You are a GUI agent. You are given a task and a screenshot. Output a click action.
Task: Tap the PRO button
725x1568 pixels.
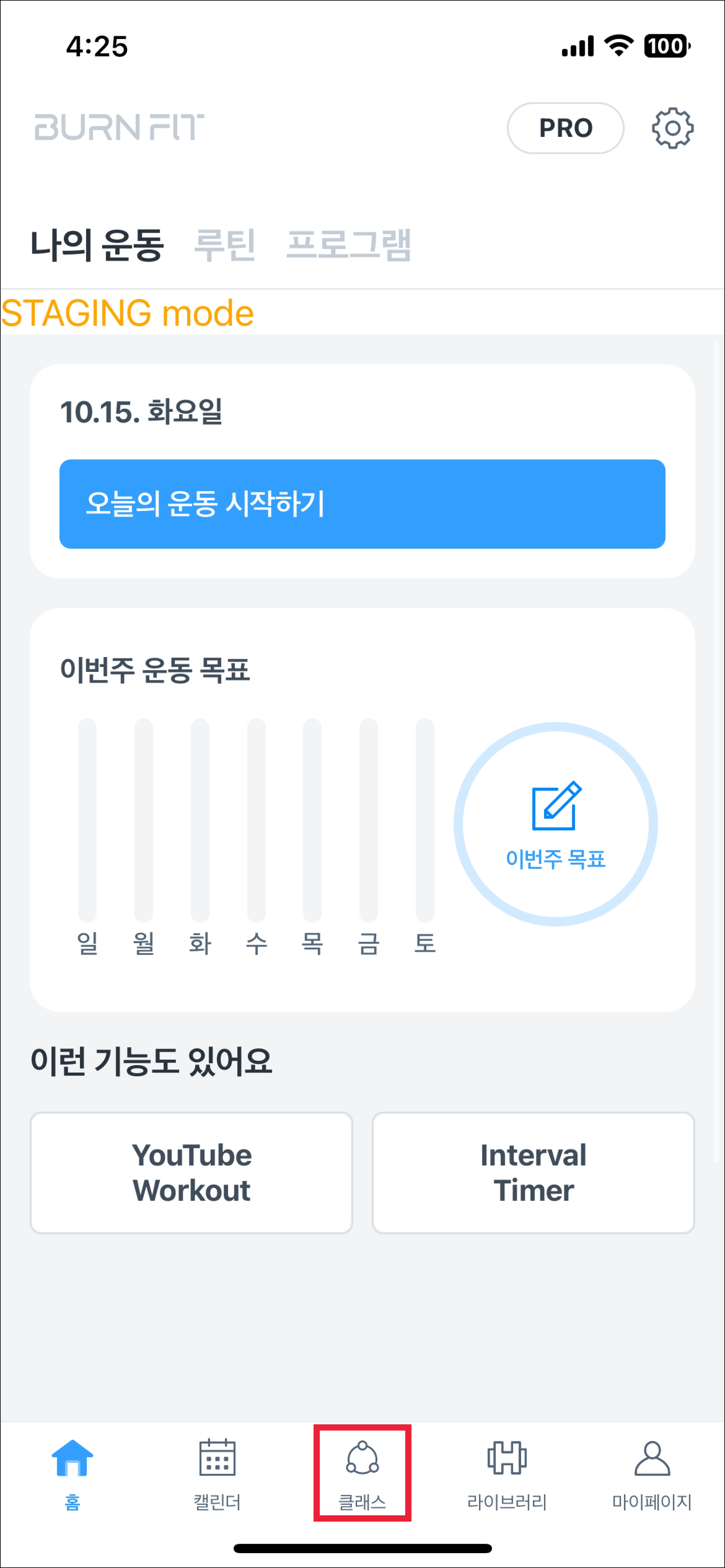click(565, 128)
